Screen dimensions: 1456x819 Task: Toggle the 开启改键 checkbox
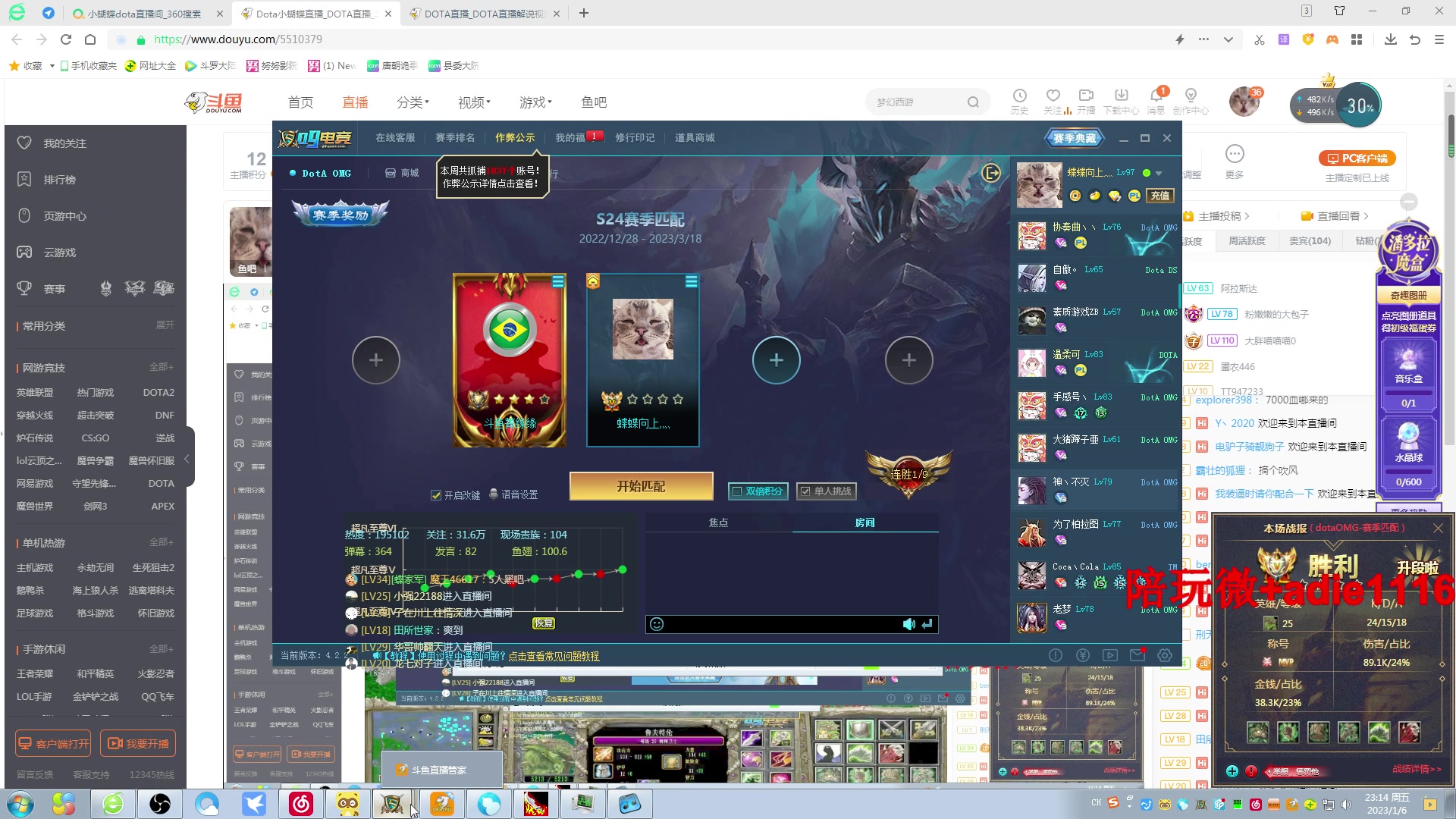coord(436,495)
